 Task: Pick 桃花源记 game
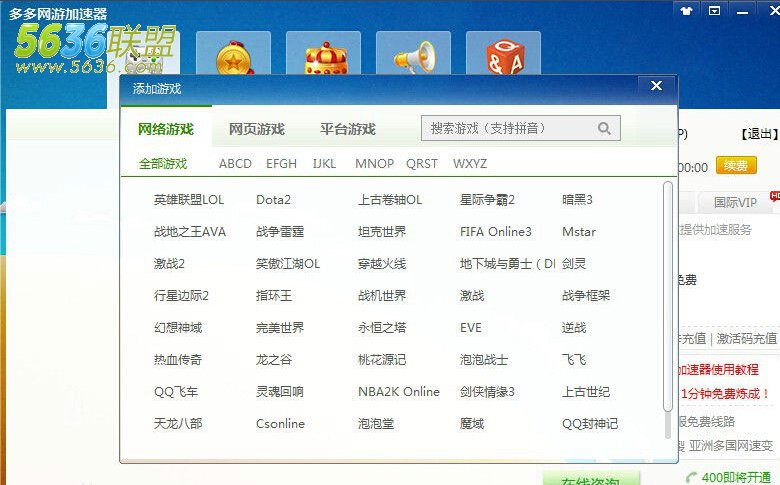[382, 360]
